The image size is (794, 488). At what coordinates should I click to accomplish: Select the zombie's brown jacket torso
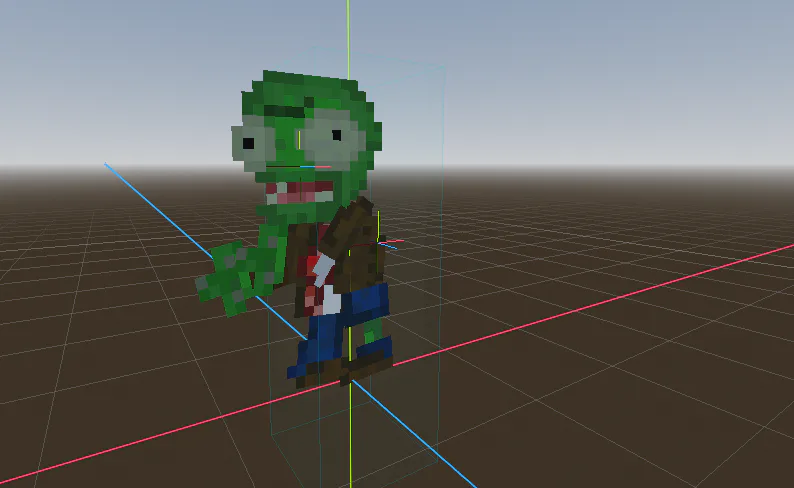334,256
